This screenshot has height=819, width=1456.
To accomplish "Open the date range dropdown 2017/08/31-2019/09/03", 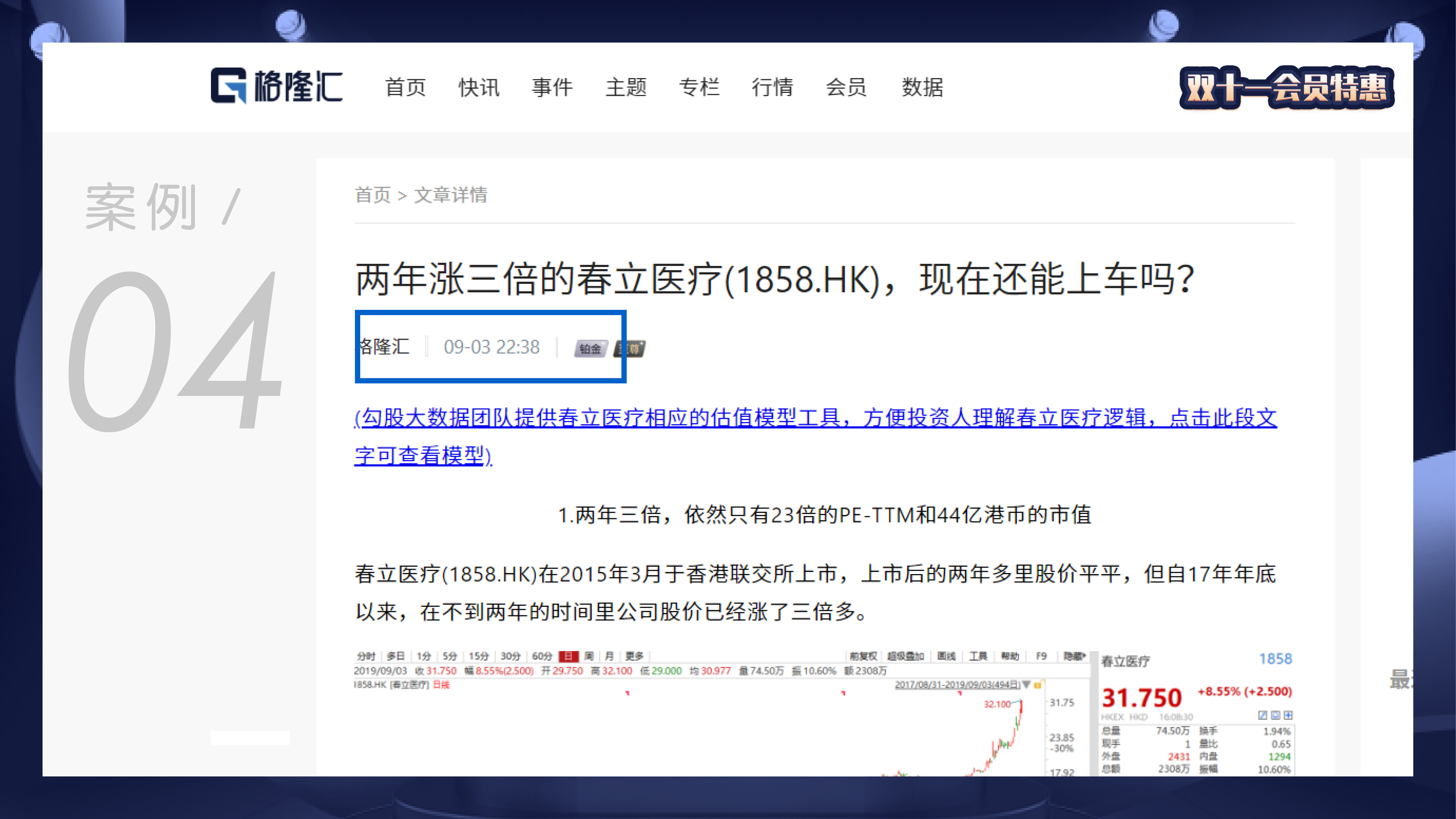I will click(x=963, y=685).
